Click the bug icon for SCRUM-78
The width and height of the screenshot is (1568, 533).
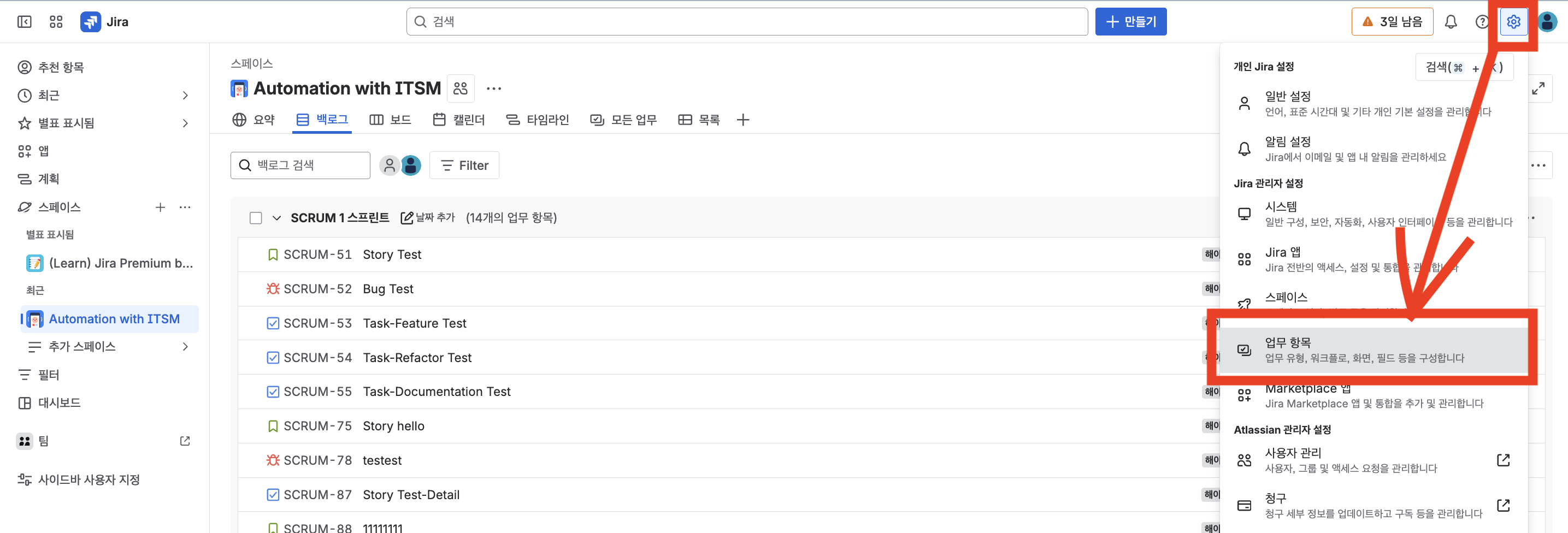273,460
